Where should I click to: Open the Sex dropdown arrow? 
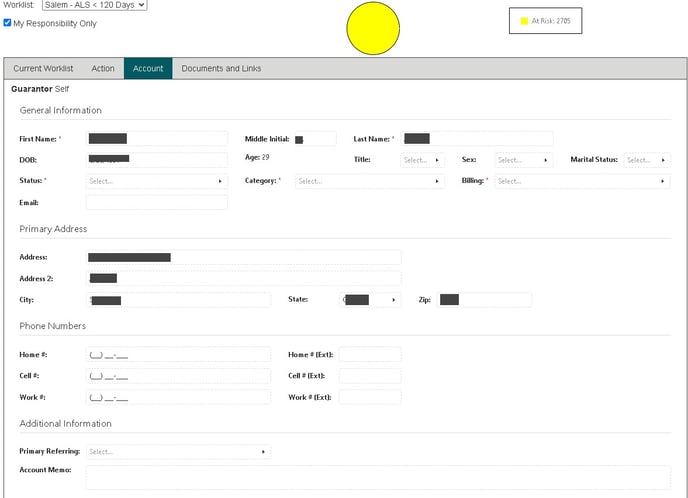click(546, 160)
